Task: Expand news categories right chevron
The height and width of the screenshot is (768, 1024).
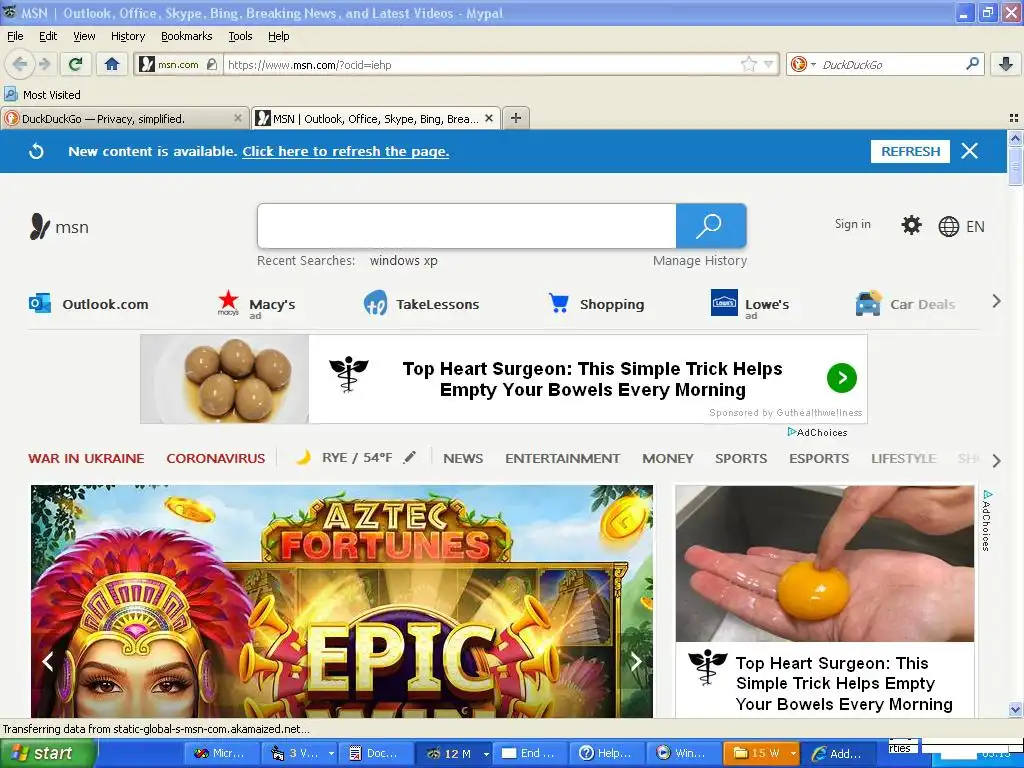Action: [996, 460]
